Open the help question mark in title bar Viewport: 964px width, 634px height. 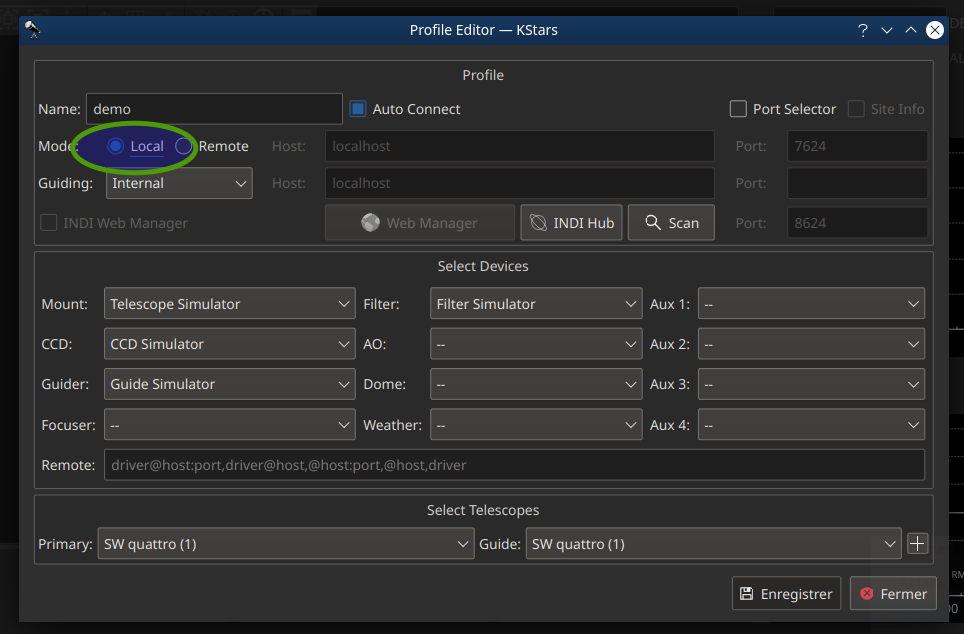[863, 30]
